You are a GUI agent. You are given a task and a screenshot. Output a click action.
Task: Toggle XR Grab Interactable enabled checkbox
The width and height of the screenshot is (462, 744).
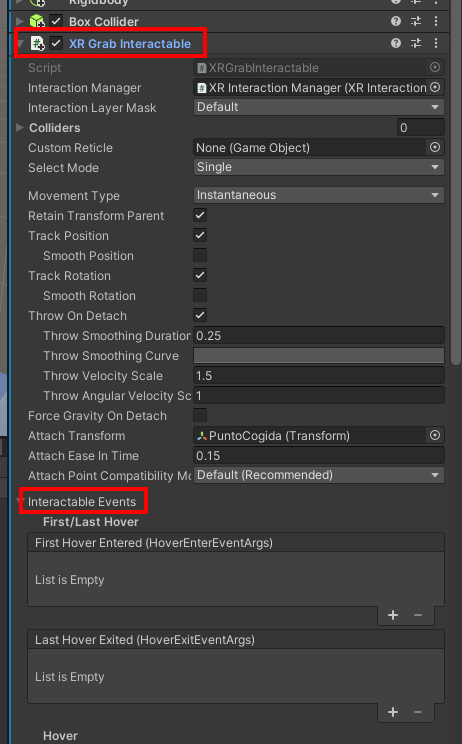(56, 44)
